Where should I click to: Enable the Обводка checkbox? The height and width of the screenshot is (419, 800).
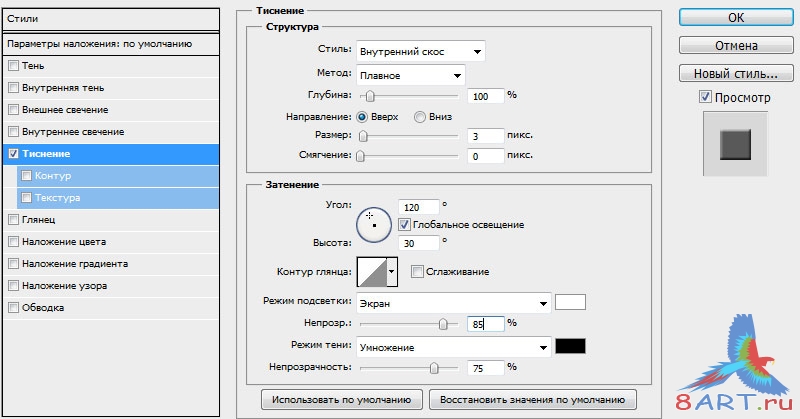click(x=14, y=307)
